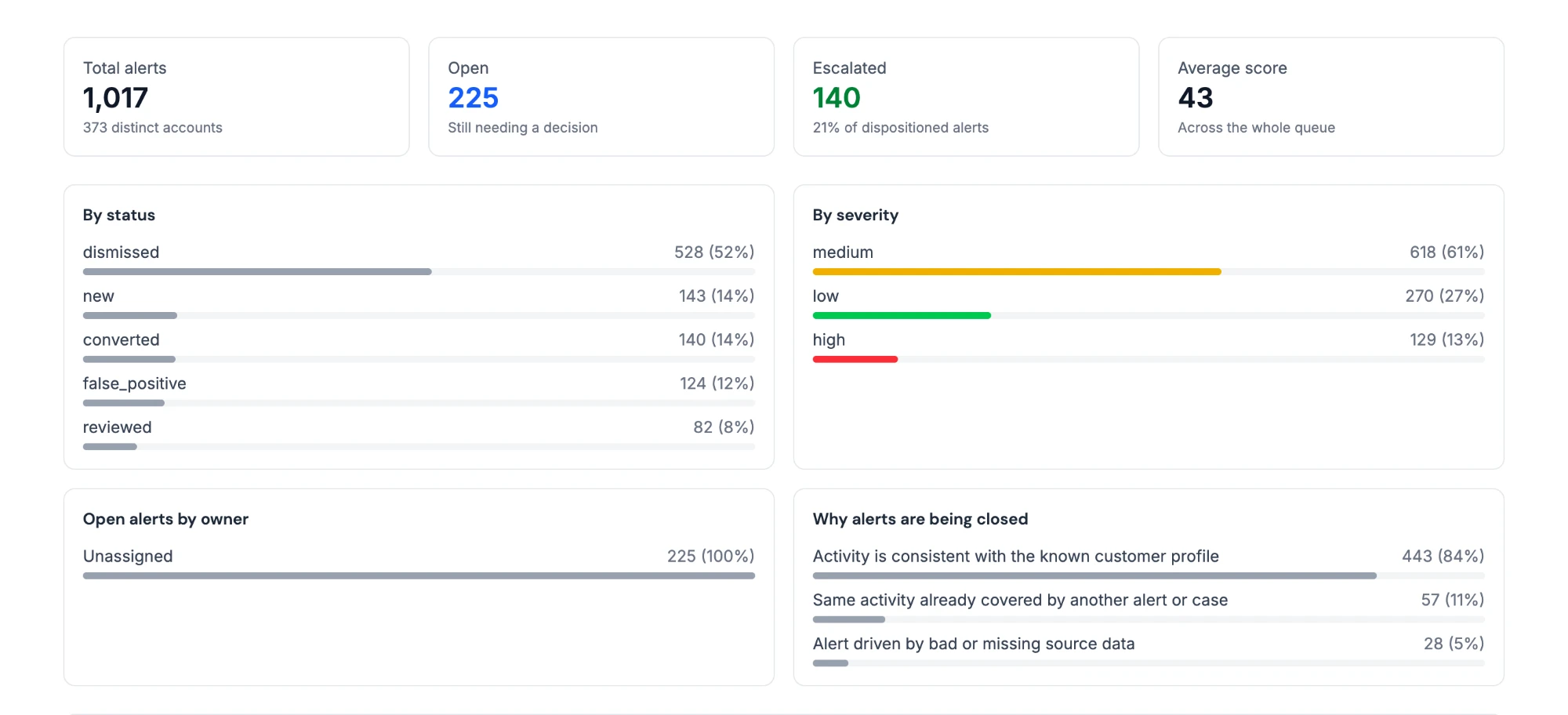Image resolution: width=1568 pixels, height=715 pixels.
Task: Click the 'reviewed' status label
Action: click(118, 427)
